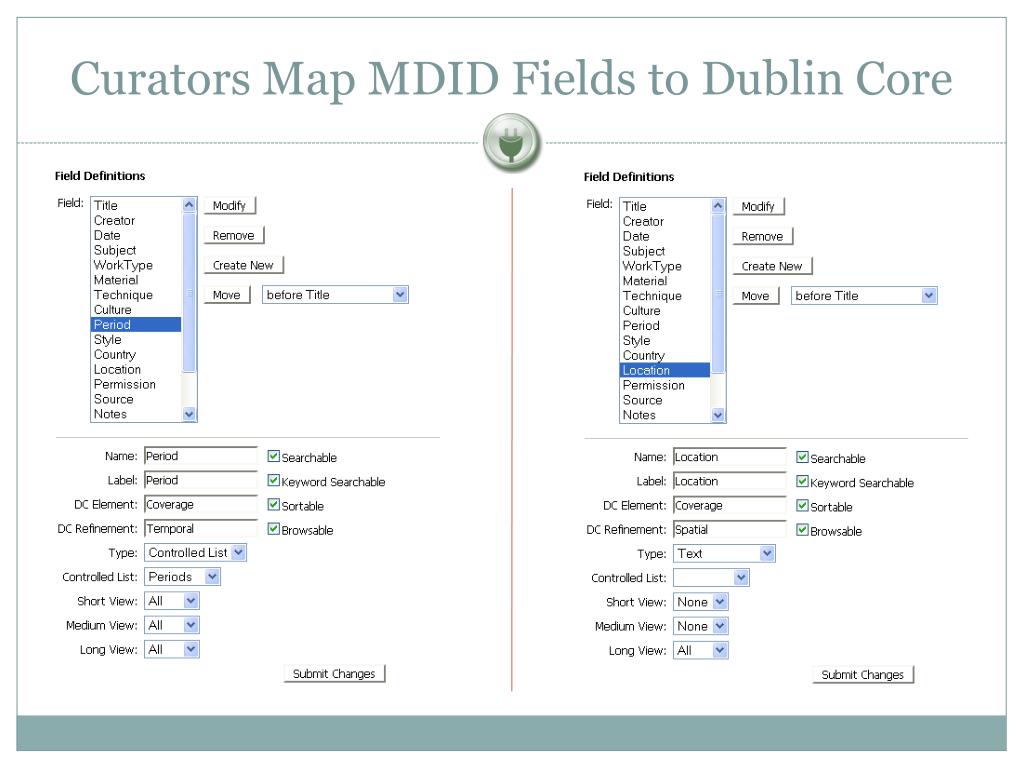1024x768 pixels.
Task: Toggle Searchable checkbox in right Location form
Action: coord(803,457)
